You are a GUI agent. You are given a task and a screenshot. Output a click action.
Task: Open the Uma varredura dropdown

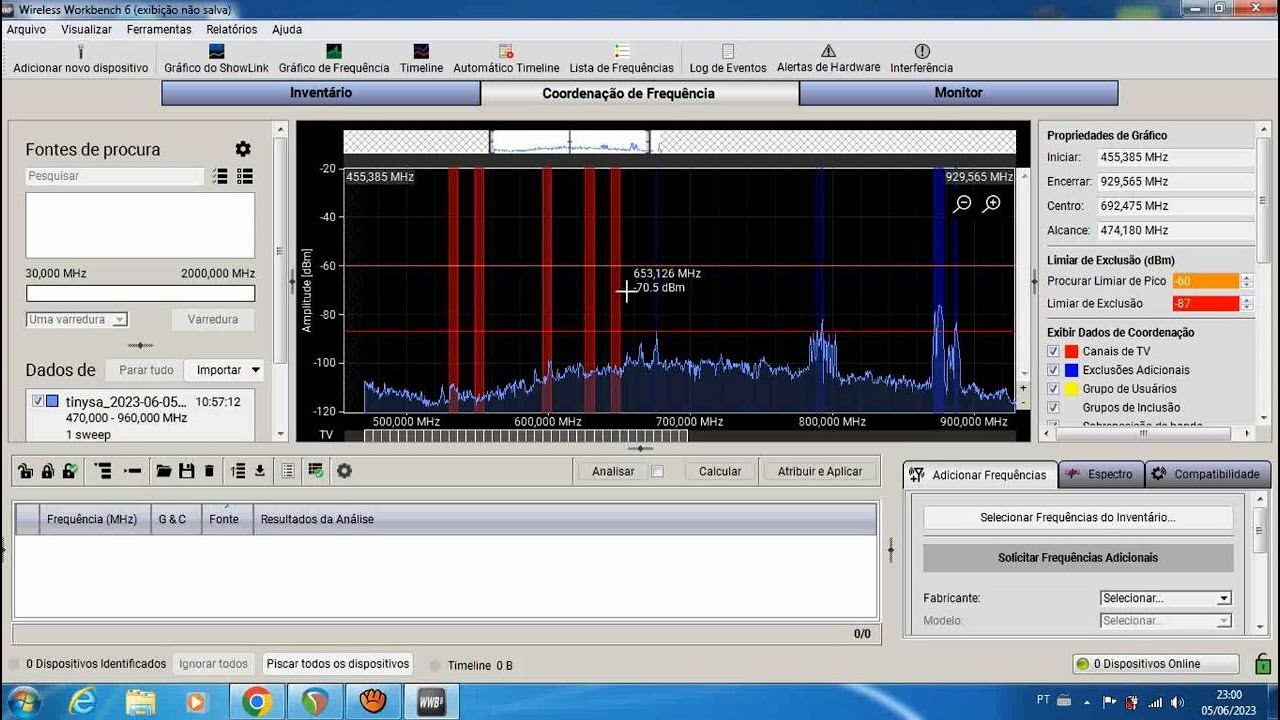tap(77, 320)
